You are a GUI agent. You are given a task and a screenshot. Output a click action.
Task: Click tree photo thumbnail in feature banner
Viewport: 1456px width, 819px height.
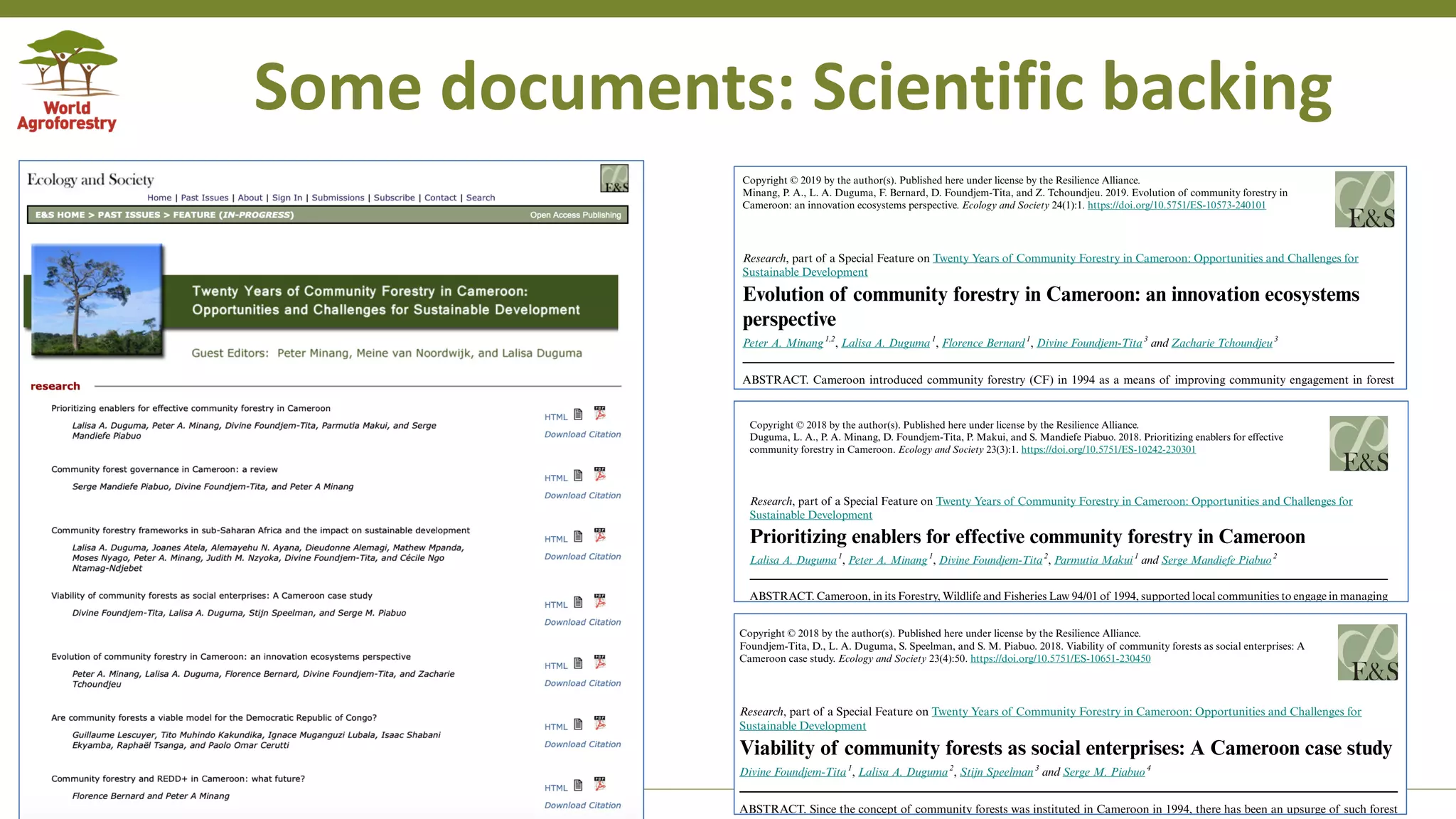(x=97, y=300)
